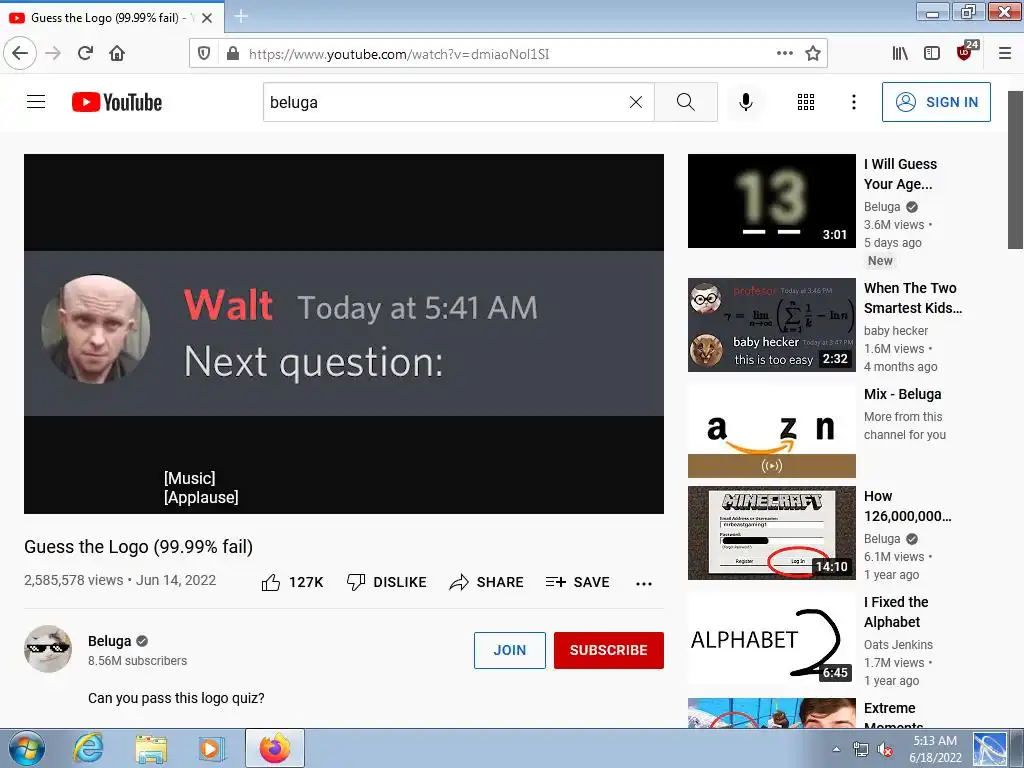The image size is (1024, 768).
Task: Click the Firefox taskbar button
Action: (275, 748)
